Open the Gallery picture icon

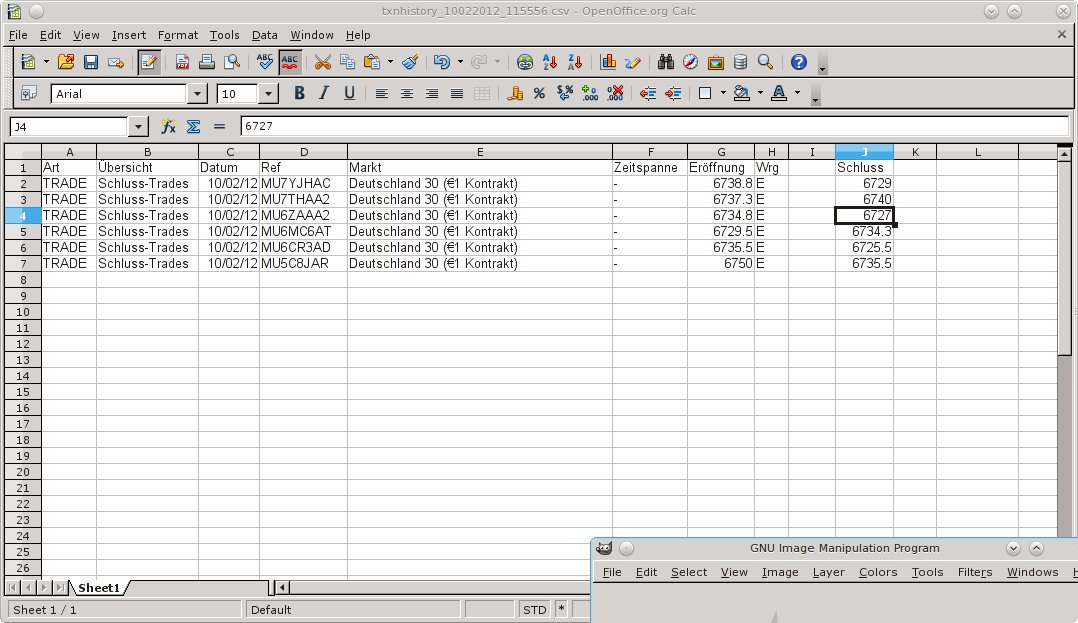pyautogui.click(x=716, y=62)
